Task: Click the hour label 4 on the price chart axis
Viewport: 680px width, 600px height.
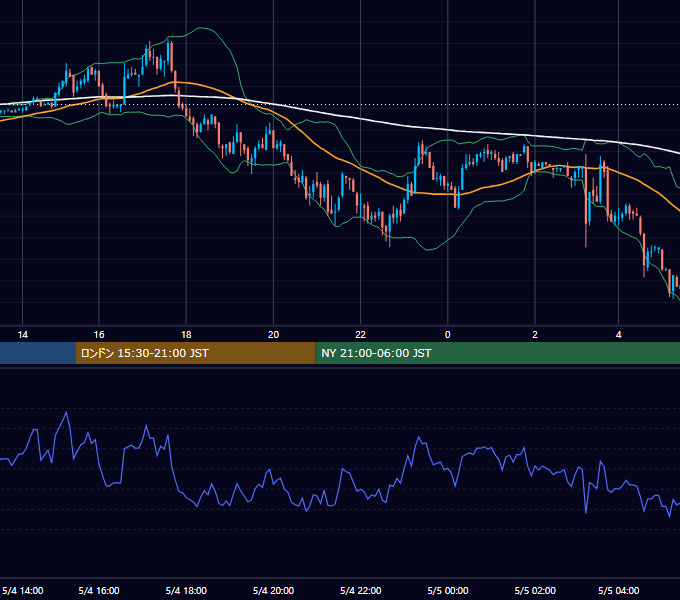Action: click(x=618, y=335)
